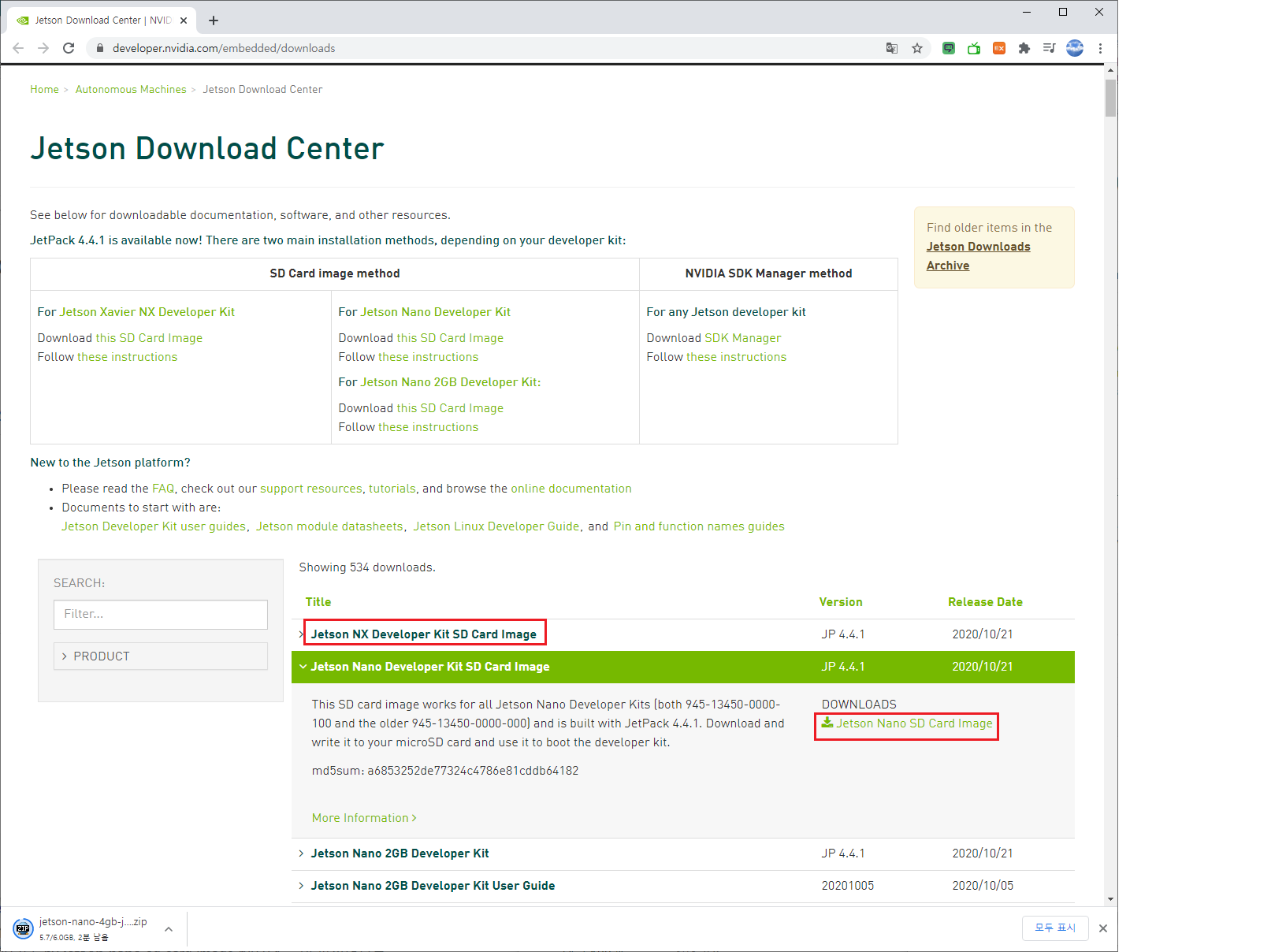Viewport: 1286px width, 952px height.
Task: Expand Jetson Nano 2GB Developer Kit User Guide
Action: [433, 886]
